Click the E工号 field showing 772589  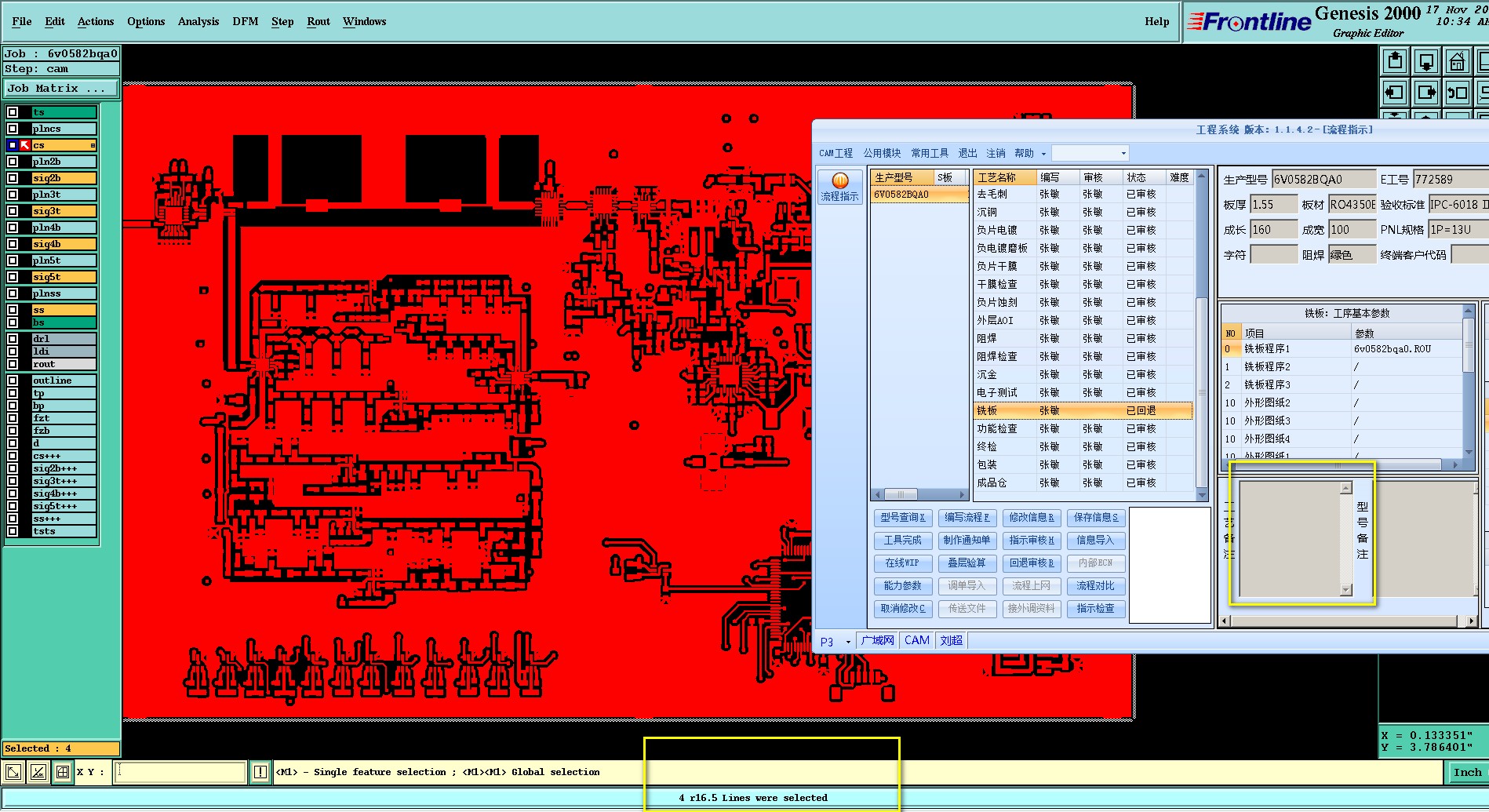pyautogui.click(x=1450, y=180)
